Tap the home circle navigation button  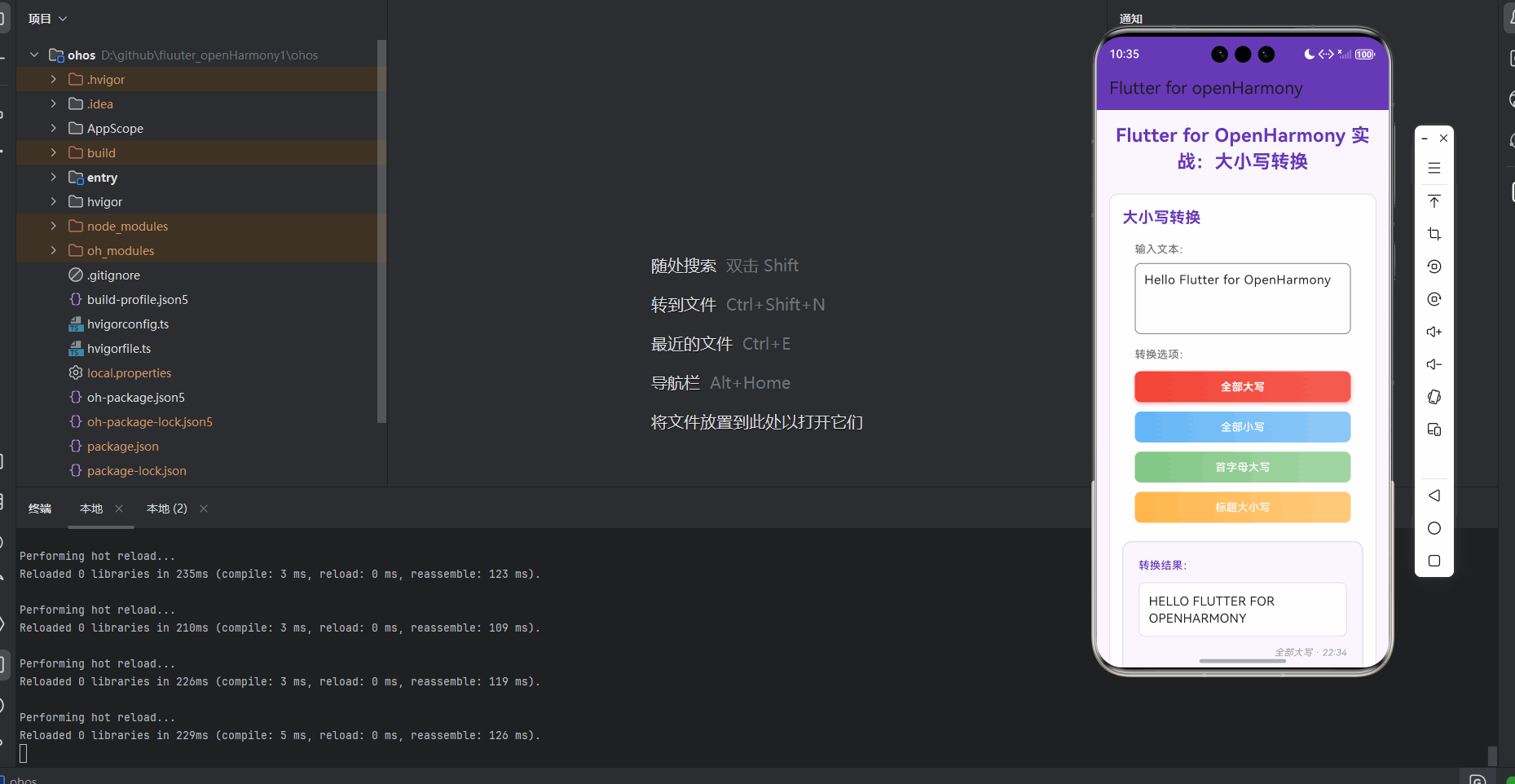(1434, 528)
